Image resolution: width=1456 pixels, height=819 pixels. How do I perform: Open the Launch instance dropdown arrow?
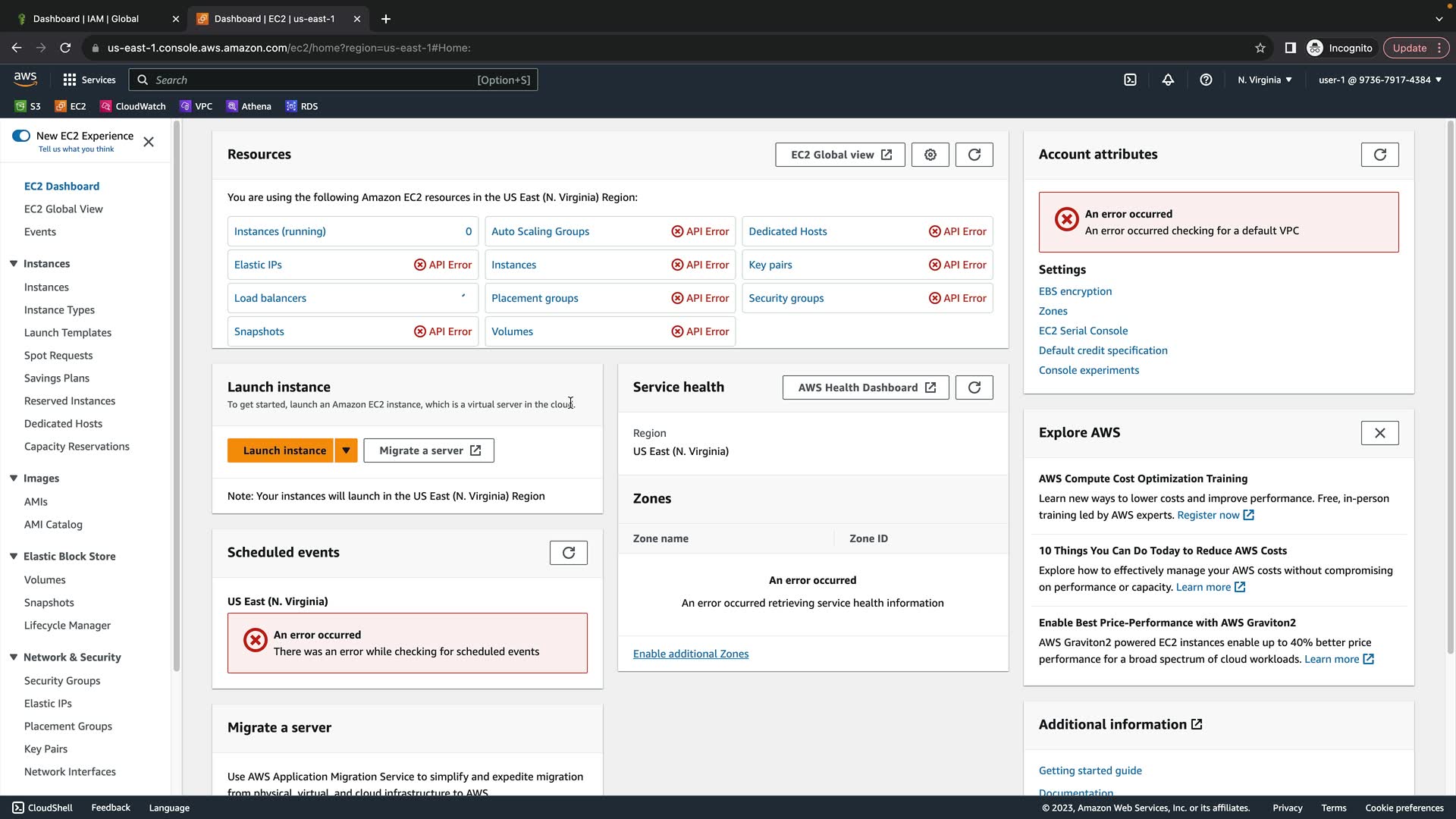346,450
